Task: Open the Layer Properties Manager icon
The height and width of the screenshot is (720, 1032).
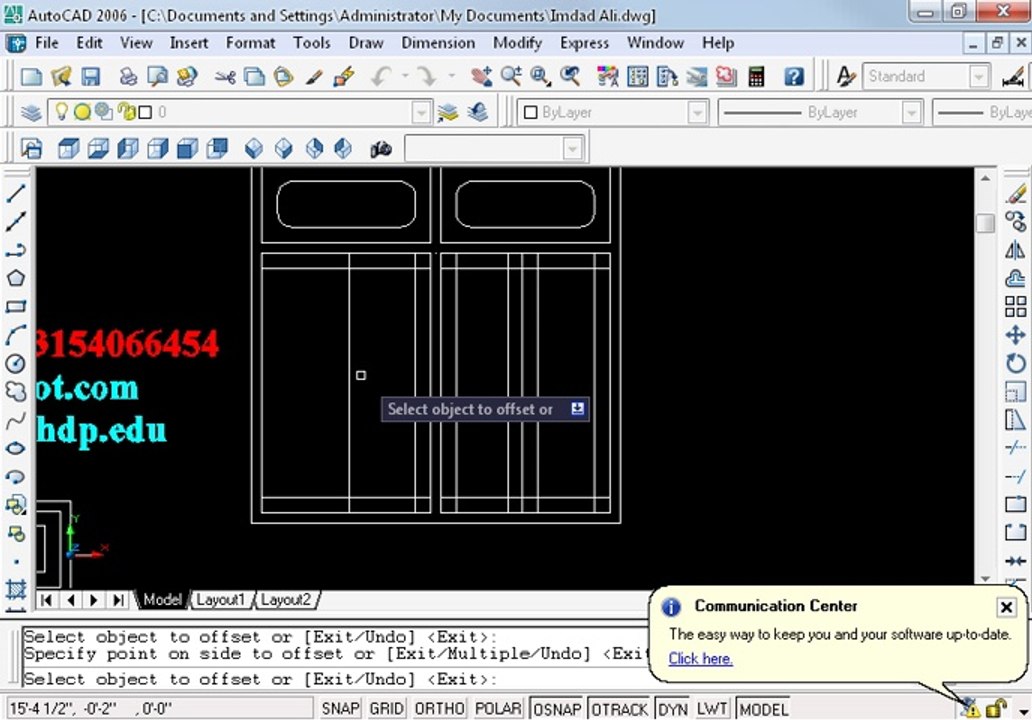Action: pos(31,113)
